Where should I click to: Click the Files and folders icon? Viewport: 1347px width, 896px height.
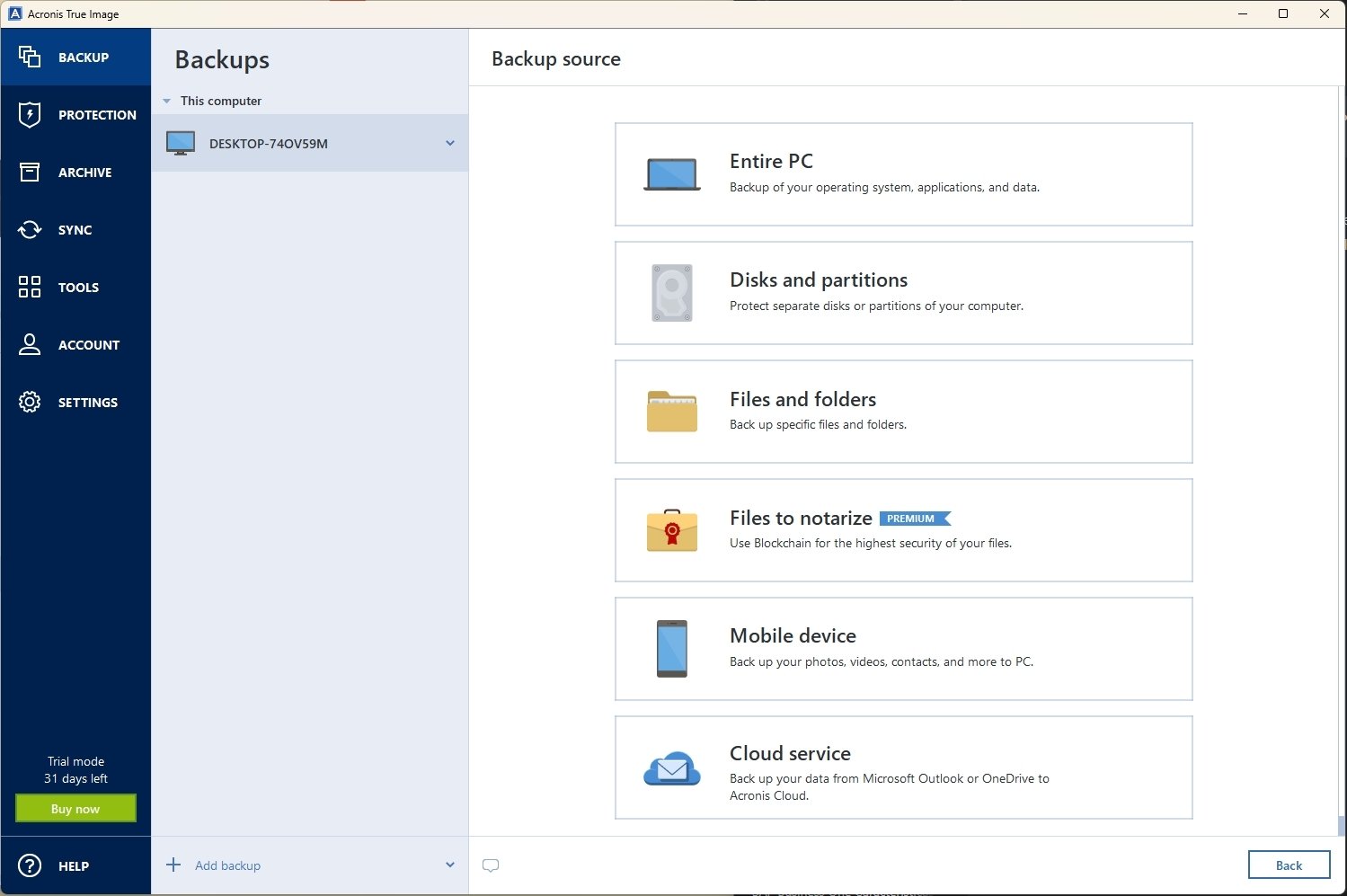(672, 412)
